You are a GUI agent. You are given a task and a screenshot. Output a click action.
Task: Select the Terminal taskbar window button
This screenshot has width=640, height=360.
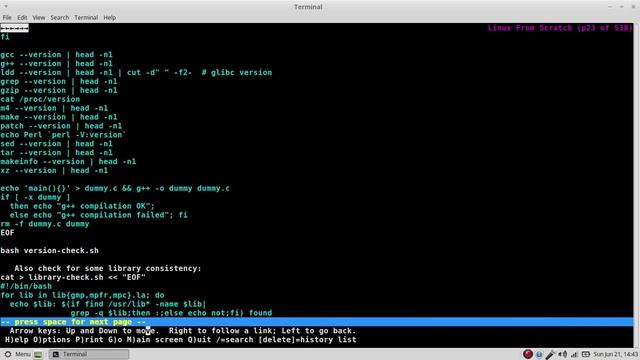coord(89,354)
